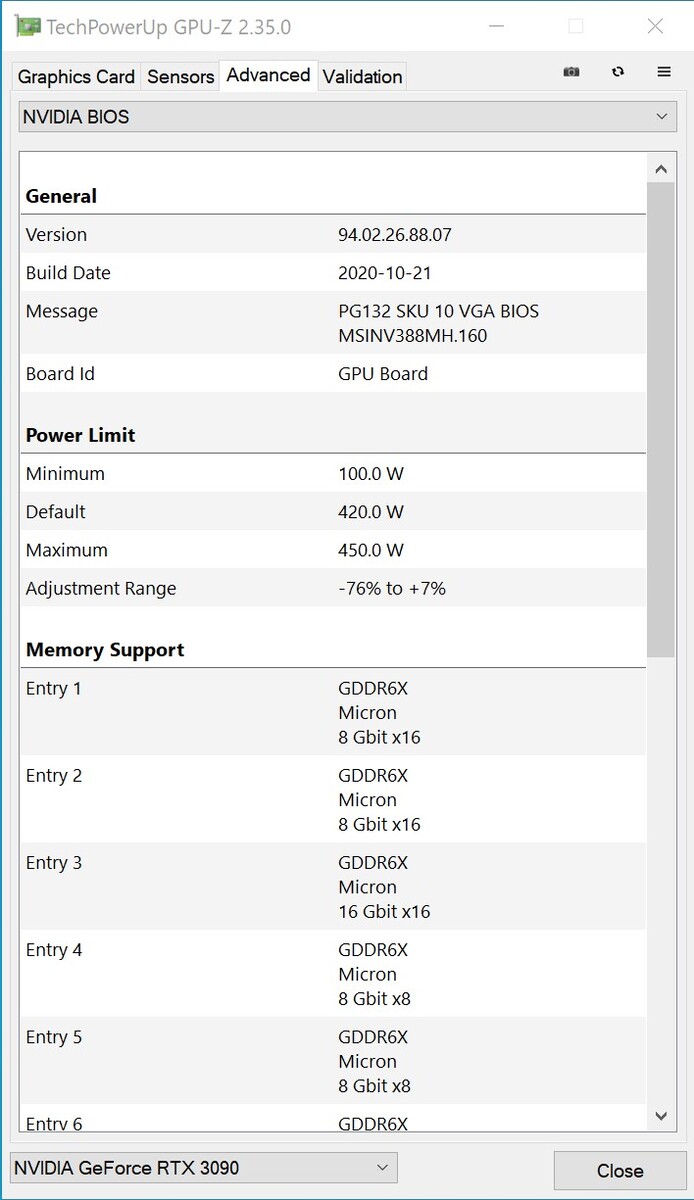
Task: Select the Default power limit row
Action: (x=334, y=512)
